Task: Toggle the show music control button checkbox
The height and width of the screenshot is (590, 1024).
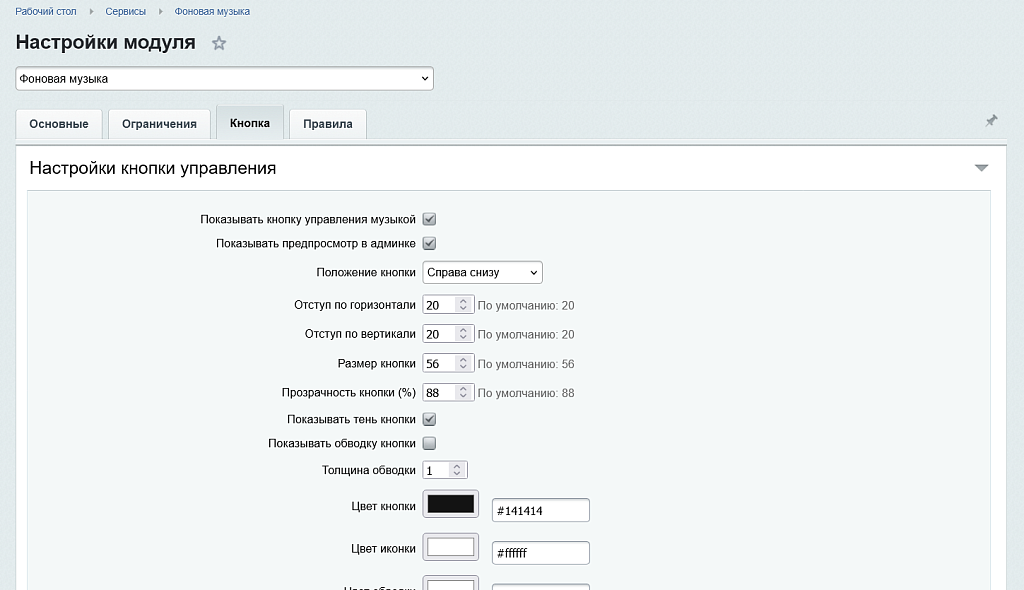Action: coord(429,219)
